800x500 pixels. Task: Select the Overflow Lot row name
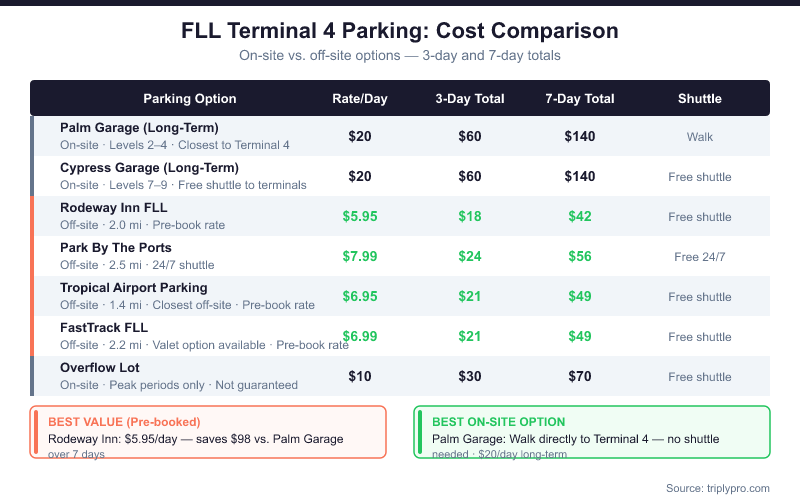click(102, 368)
